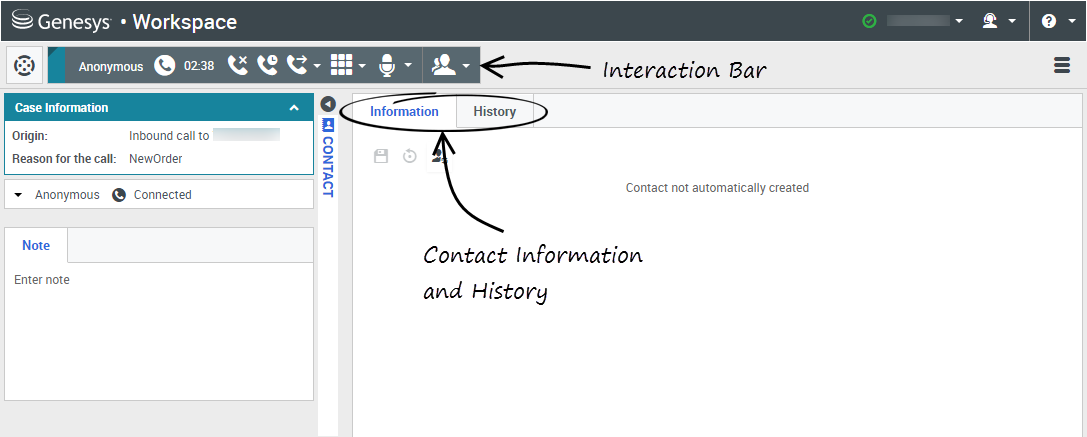Viewport: 1087px width, 437px height.
Task: Click the end call icon
Action: pyautogui.click(x=237, y=66)
